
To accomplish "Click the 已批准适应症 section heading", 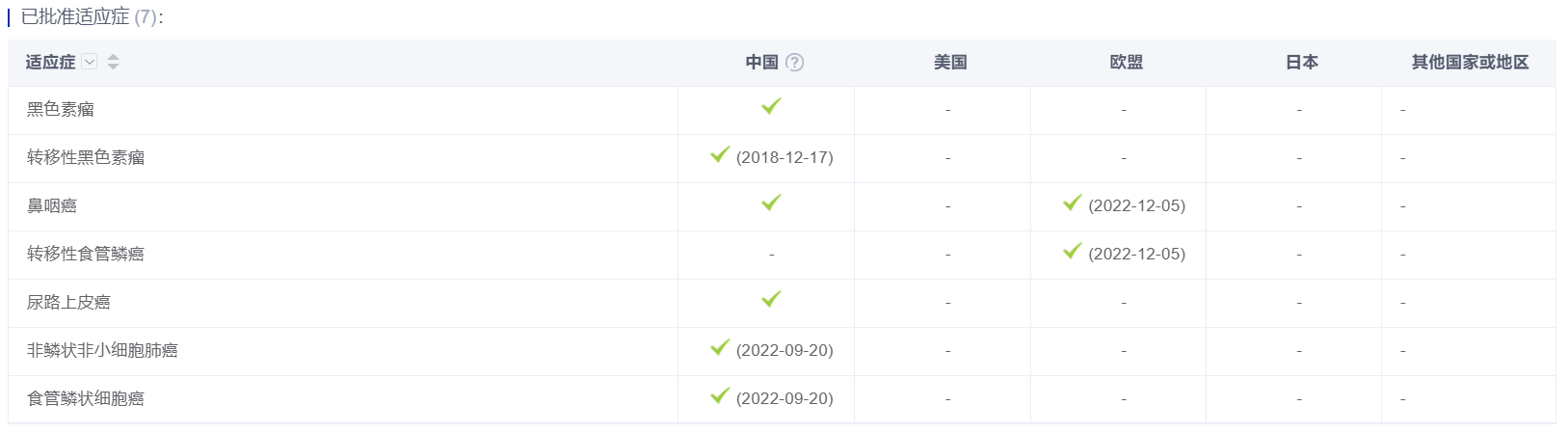I will 75,16.
